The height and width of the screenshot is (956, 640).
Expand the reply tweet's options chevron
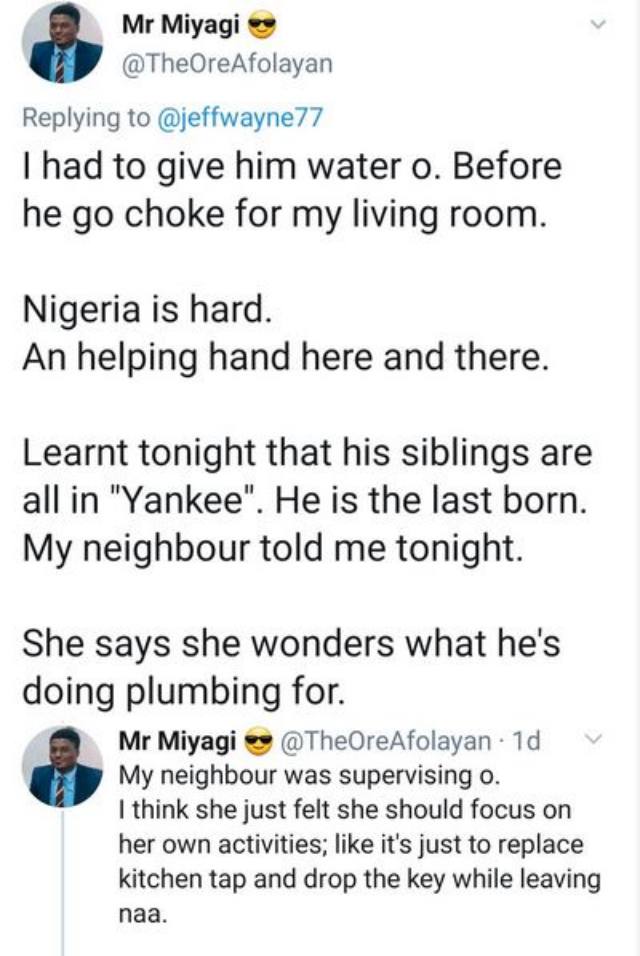click(590, 741)
